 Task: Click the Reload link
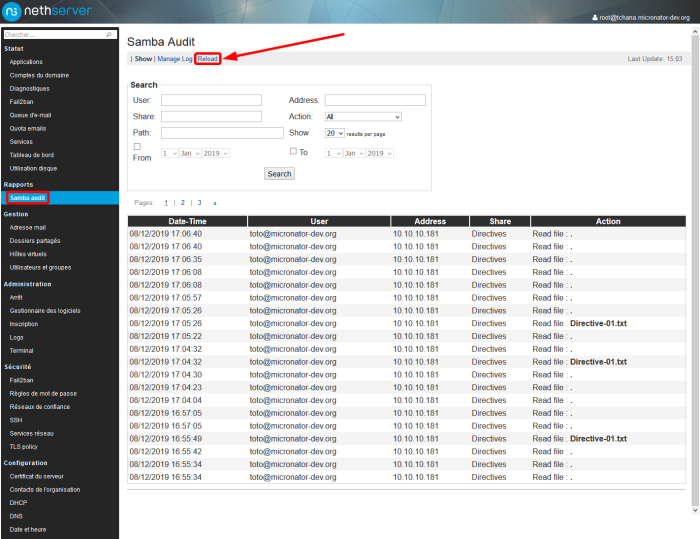pyautogui.click(x=208, y=58)
